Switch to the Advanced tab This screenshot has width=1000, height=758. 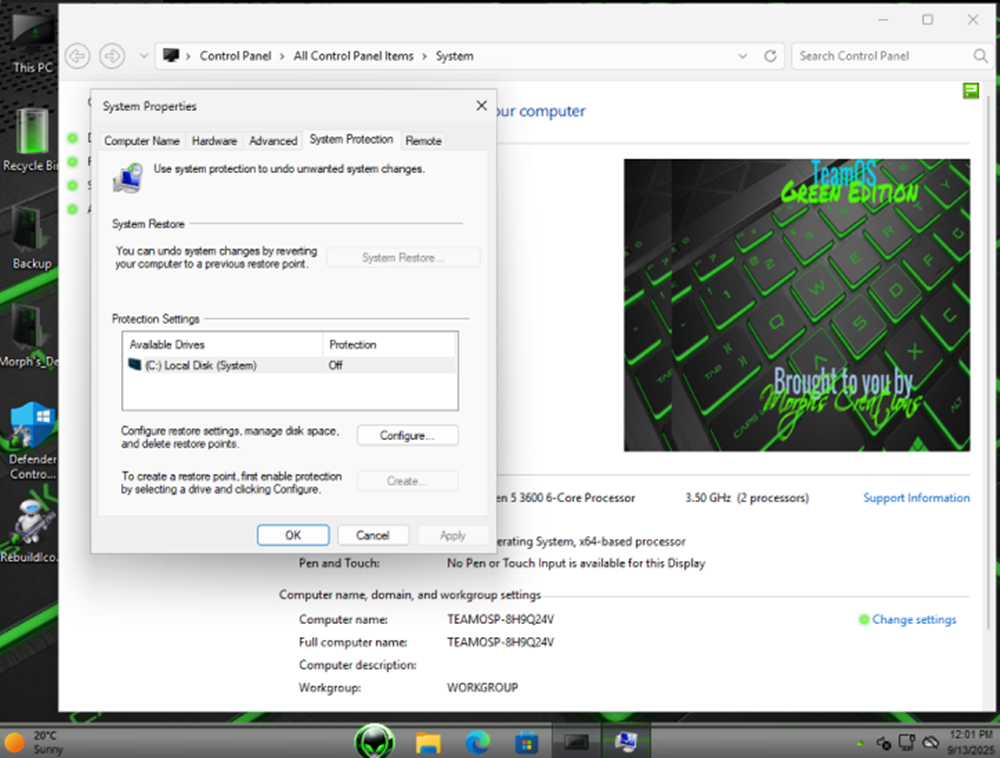273,141
